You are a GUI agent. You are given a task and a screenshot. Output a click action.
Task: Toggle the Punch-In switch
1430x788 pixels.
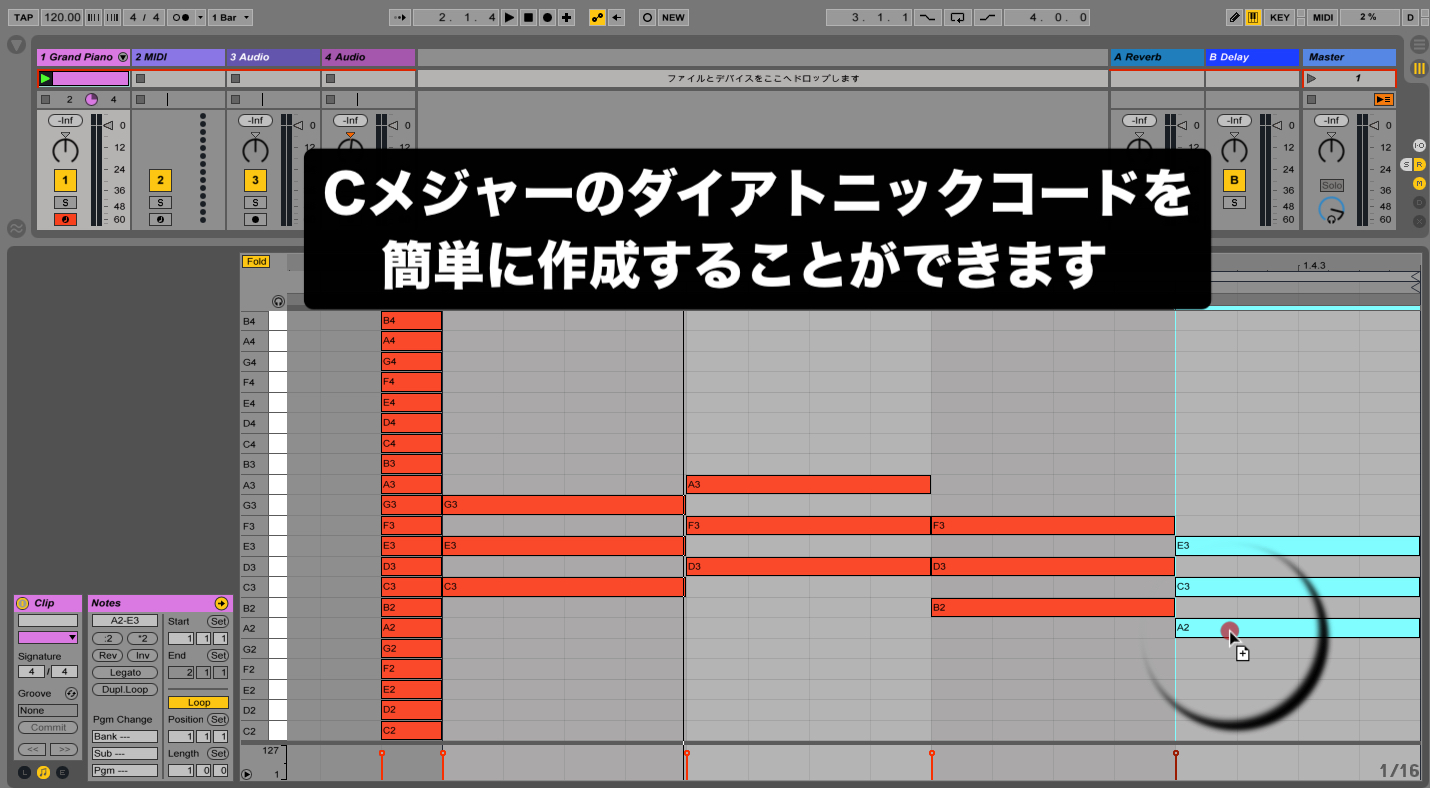pyautogui.click(x=929, y=17)
